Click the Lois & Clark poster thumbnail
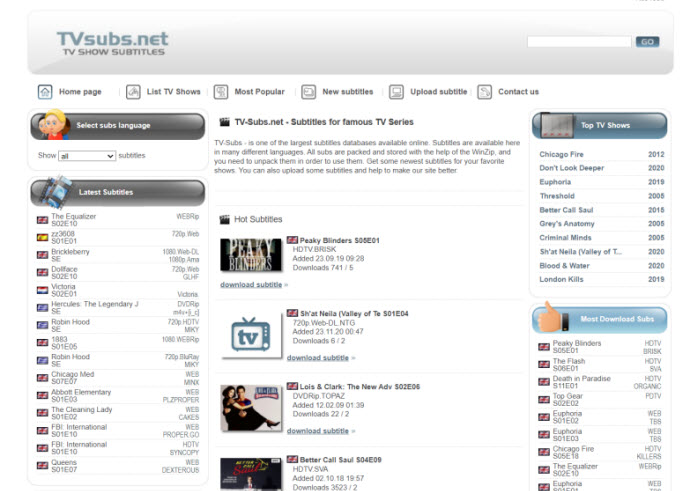 tap(251, 408)
